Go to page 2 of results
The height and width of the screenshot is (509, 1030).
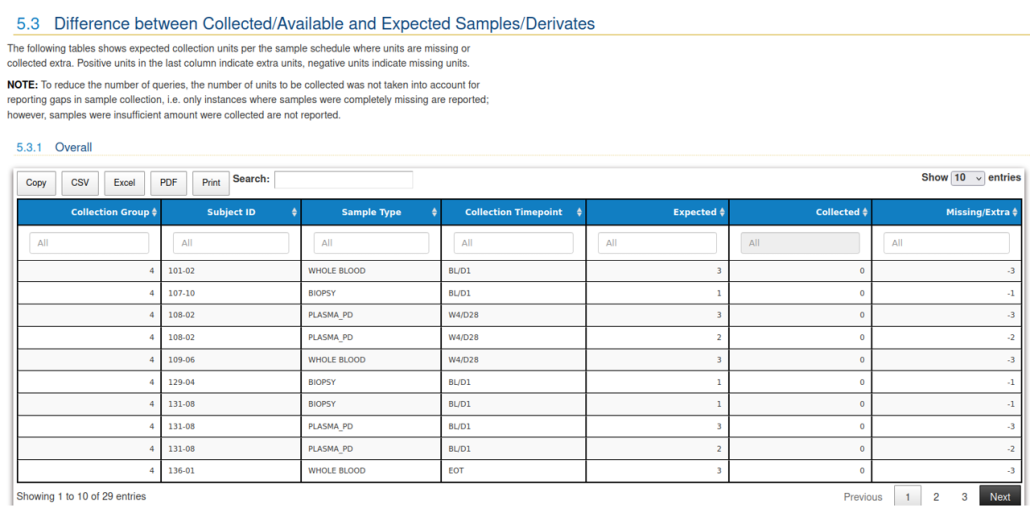(936, 497)
